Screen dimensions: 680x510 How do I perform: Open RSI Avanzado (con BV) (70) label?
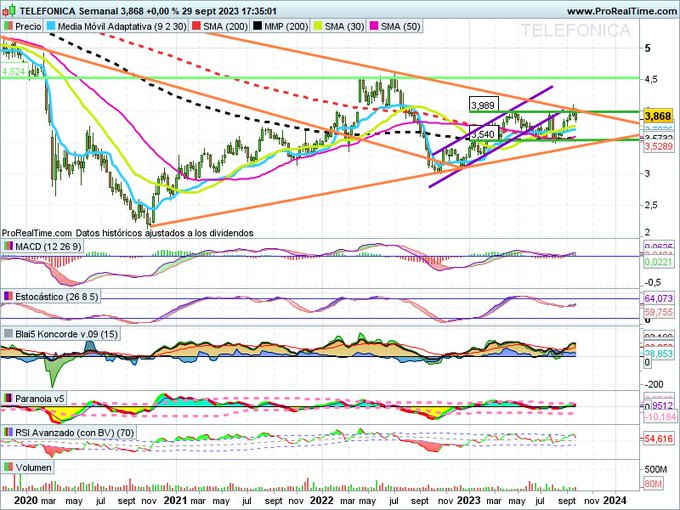pos(75,432)
